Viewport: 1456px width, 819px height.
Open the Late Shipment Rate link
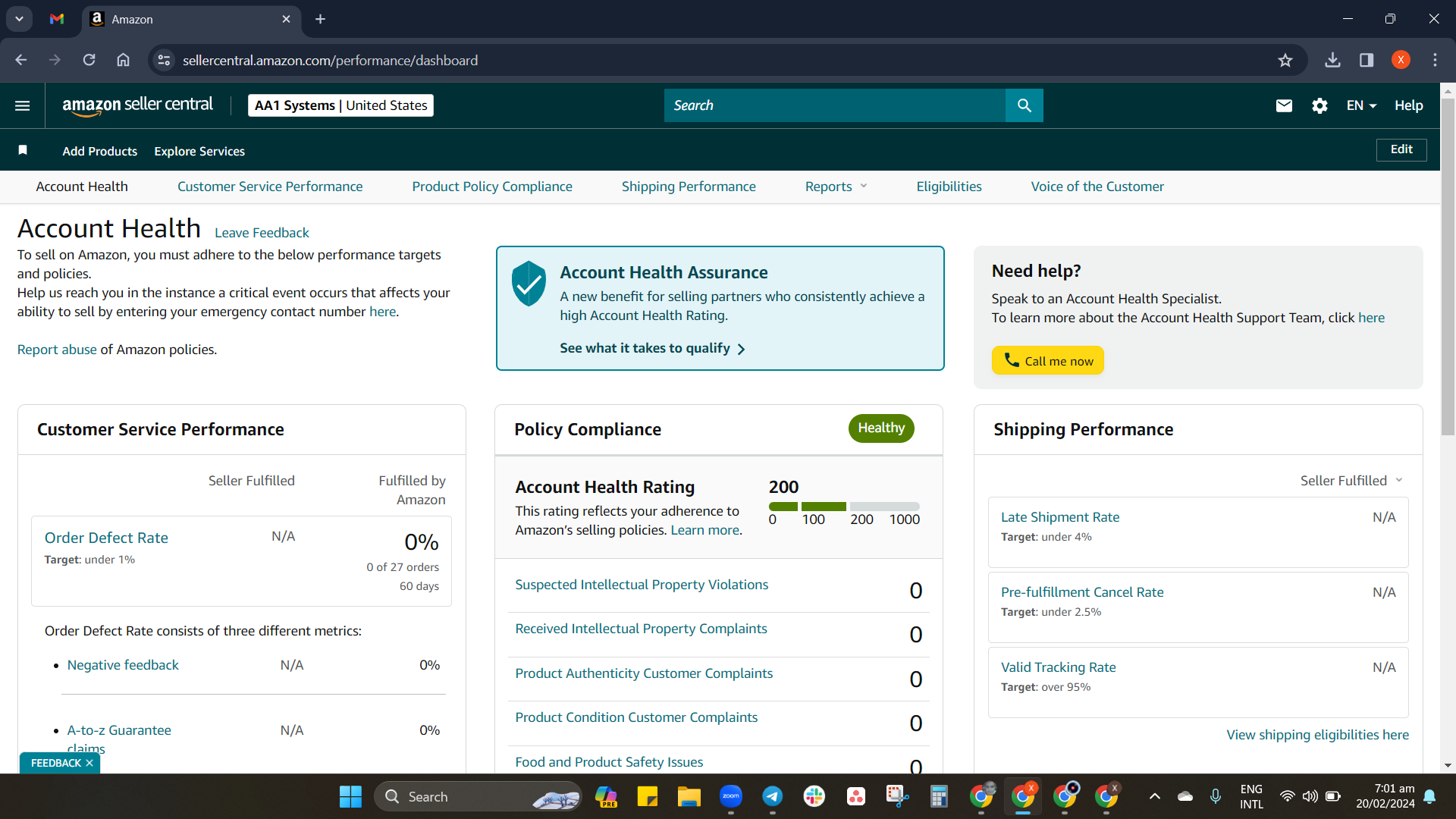point(1060,517)
